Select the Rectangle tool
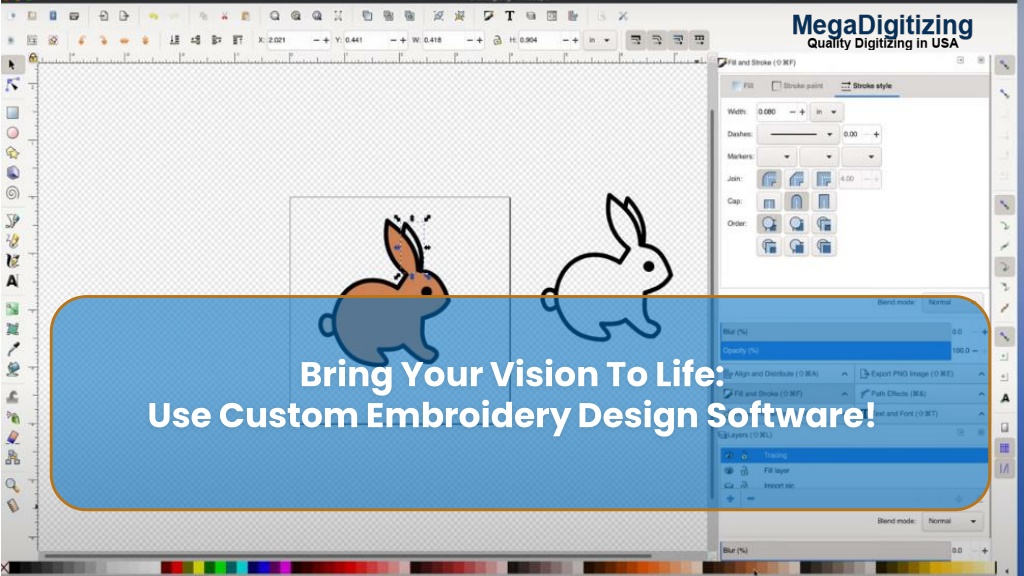The image size is (1024, 576). pos(12,112)
